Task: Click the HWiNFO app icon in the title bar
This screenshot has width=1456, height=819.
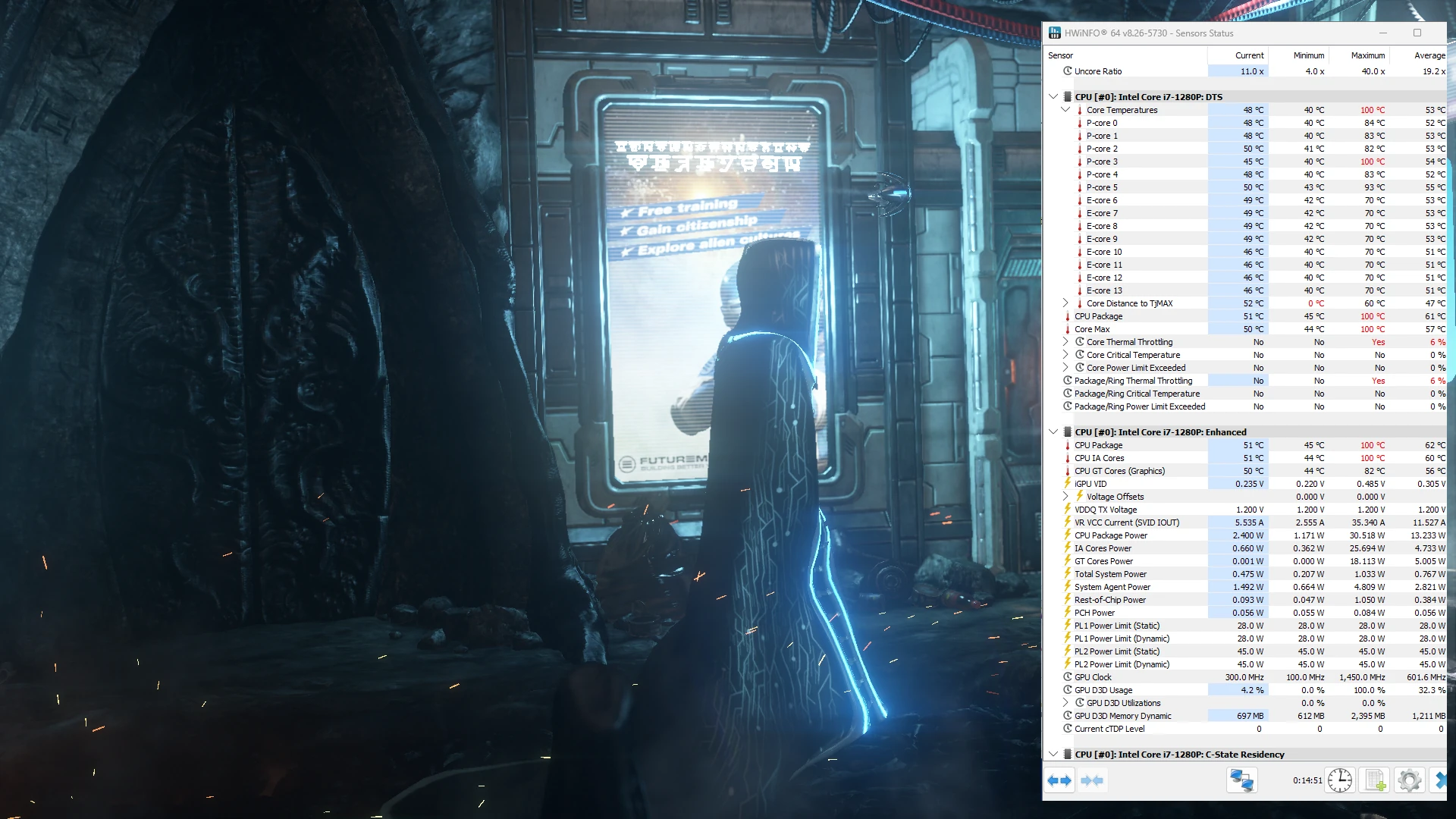Action: click(1054, 33)
